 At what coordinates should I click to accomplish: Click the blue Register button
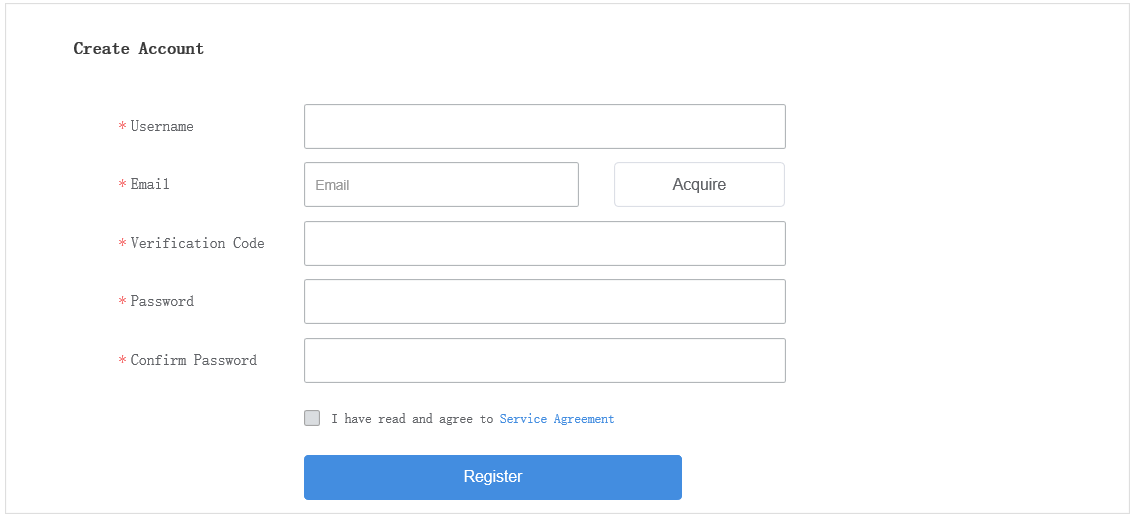(x=492, y=477)
